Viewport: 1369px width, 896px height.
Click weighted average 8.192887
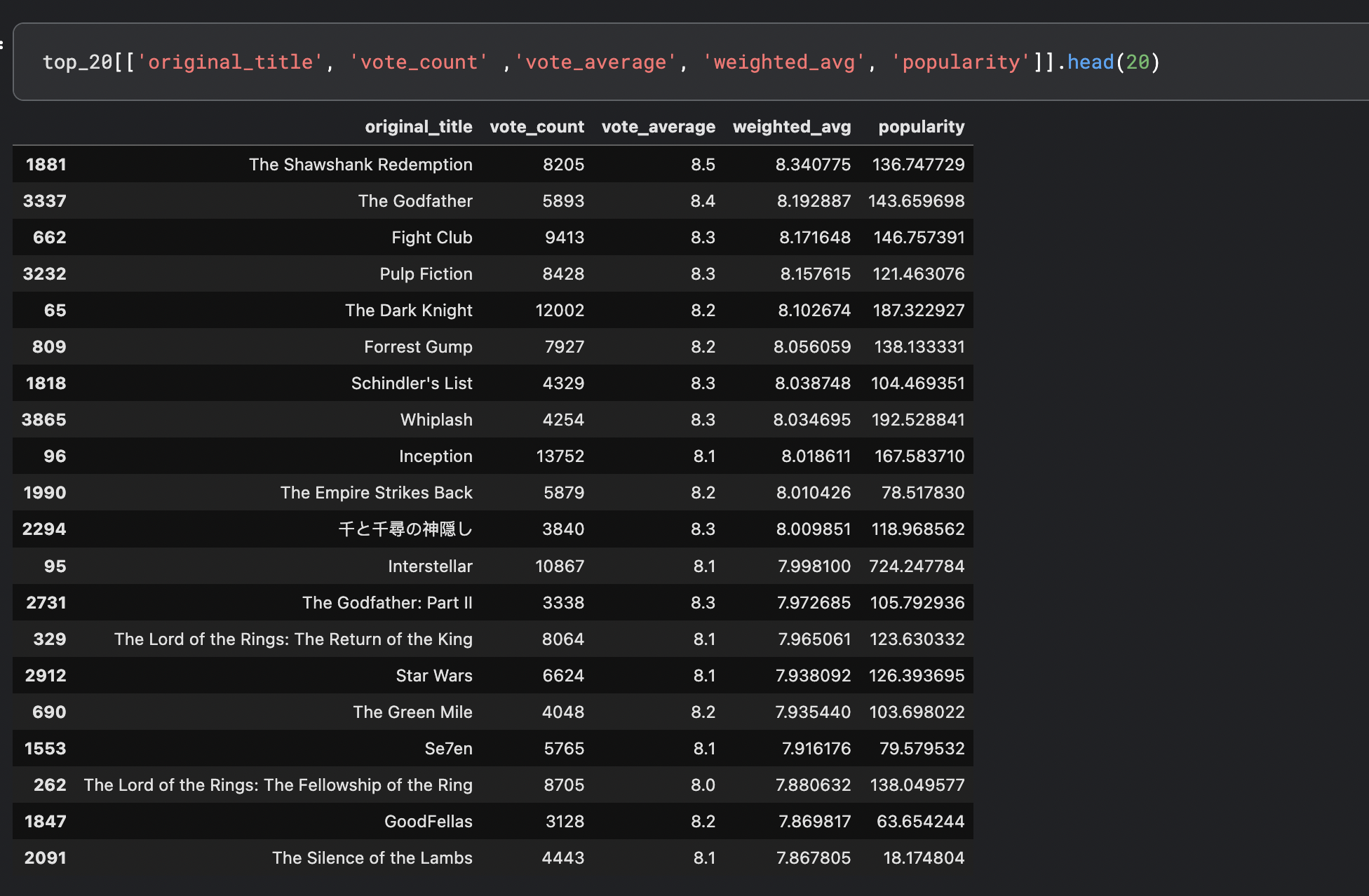814,201
